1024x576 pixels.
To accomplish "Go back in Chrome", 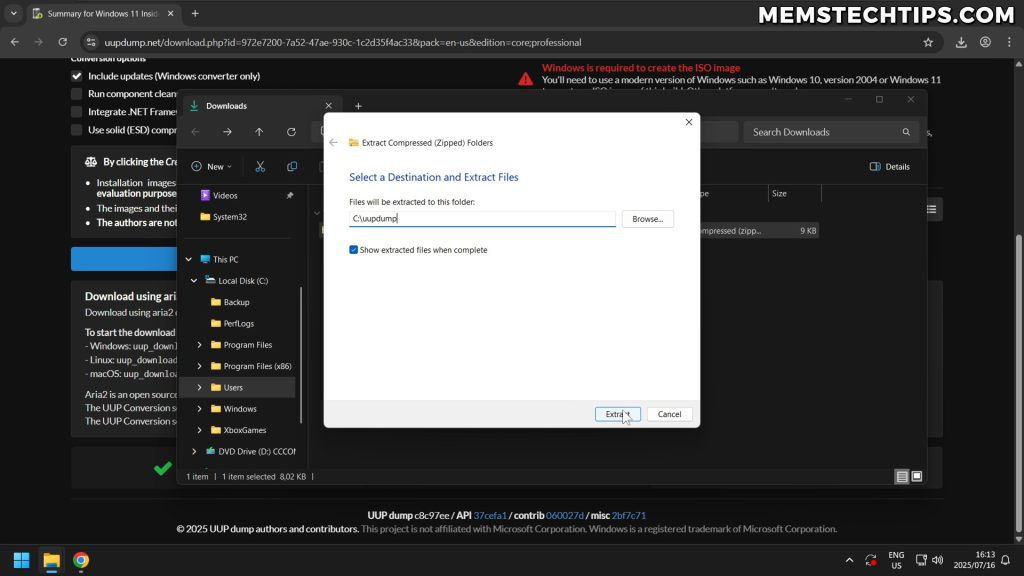I will point(15,42).
